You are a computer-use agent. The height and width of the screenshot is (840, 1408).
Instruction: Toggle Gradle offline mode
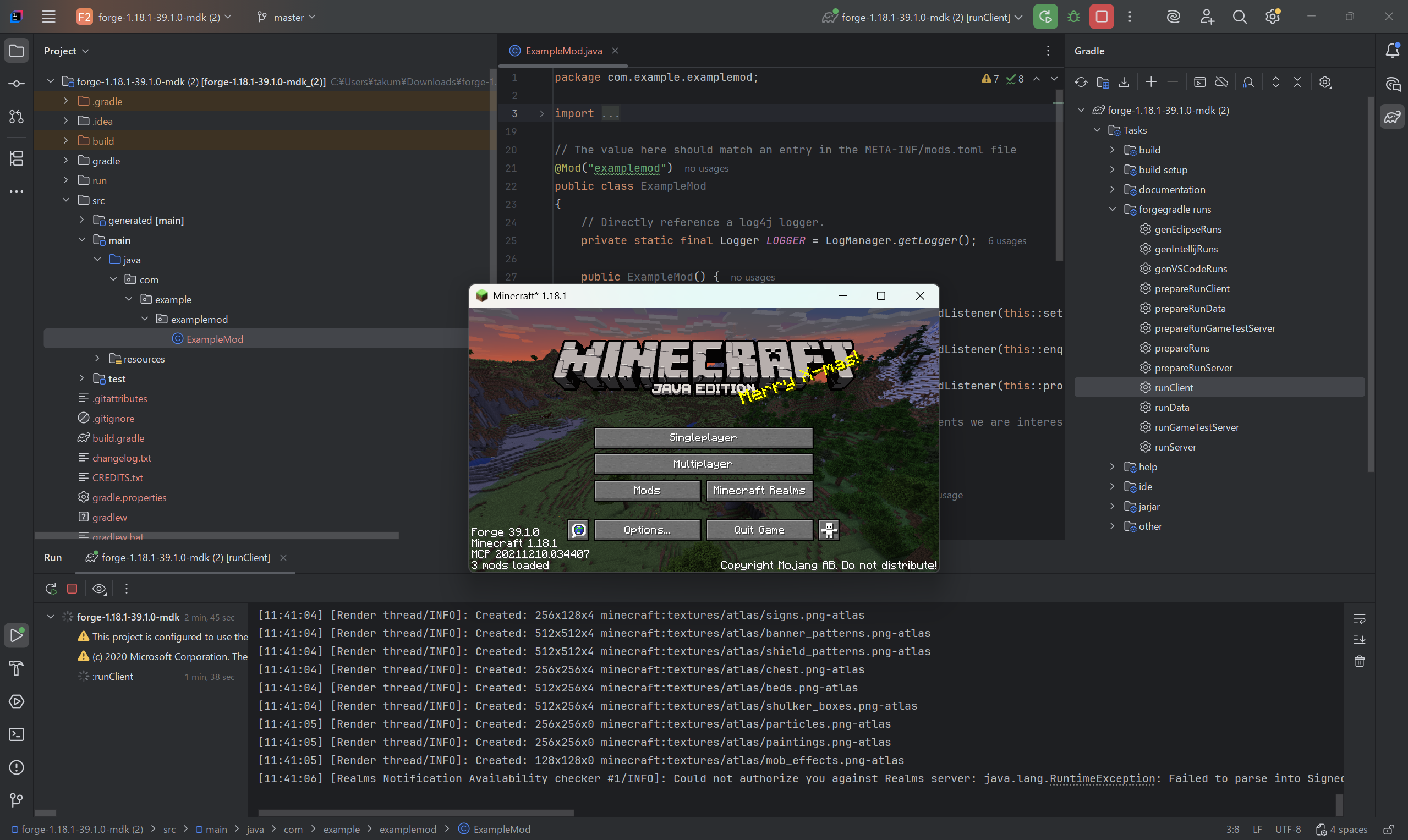(x=1221, y=82)
